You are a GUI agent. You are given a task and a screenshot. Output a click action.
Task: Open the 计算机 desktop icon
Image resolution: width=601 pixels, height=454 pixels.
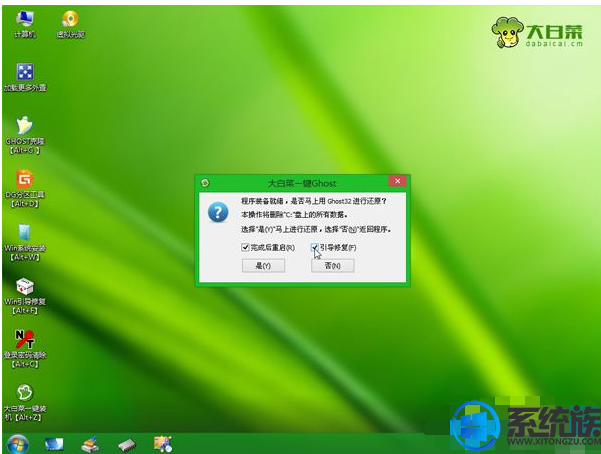[x=25, y=24]
